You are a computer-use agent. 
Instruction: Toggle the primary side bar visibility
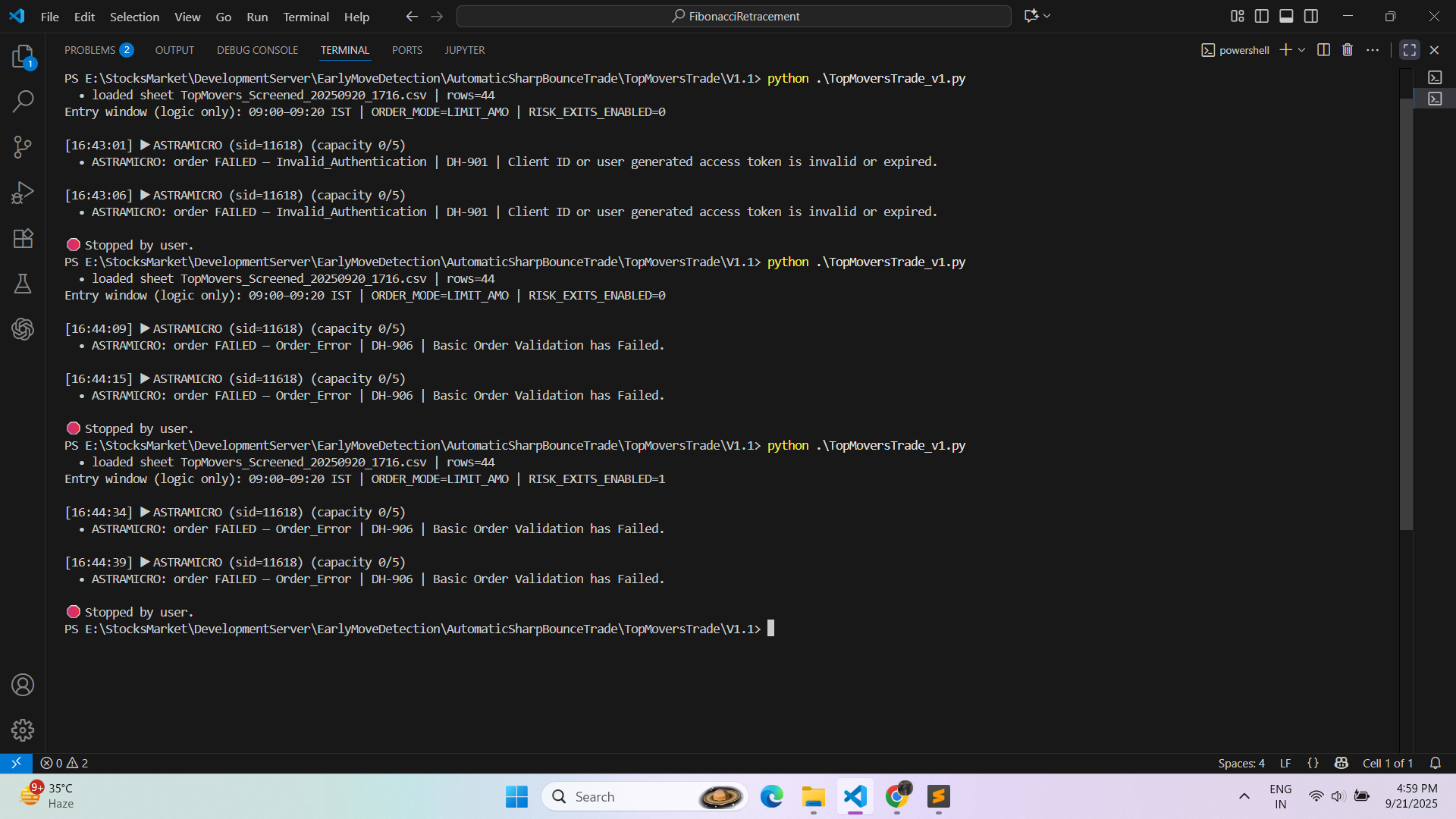tap(1262, 16)
